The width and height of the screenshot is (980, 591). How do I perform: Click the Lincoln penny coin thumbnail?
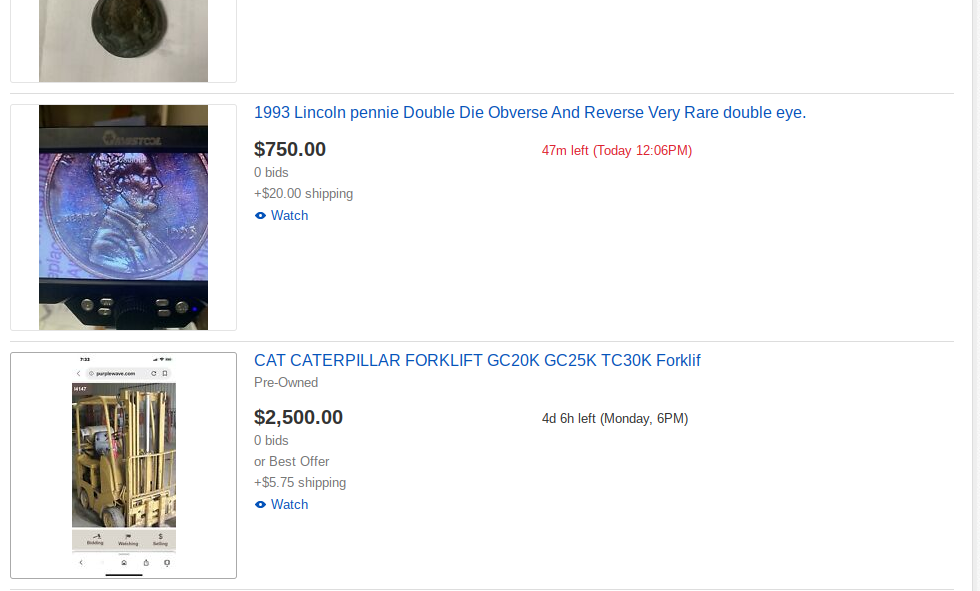(123, 217)
